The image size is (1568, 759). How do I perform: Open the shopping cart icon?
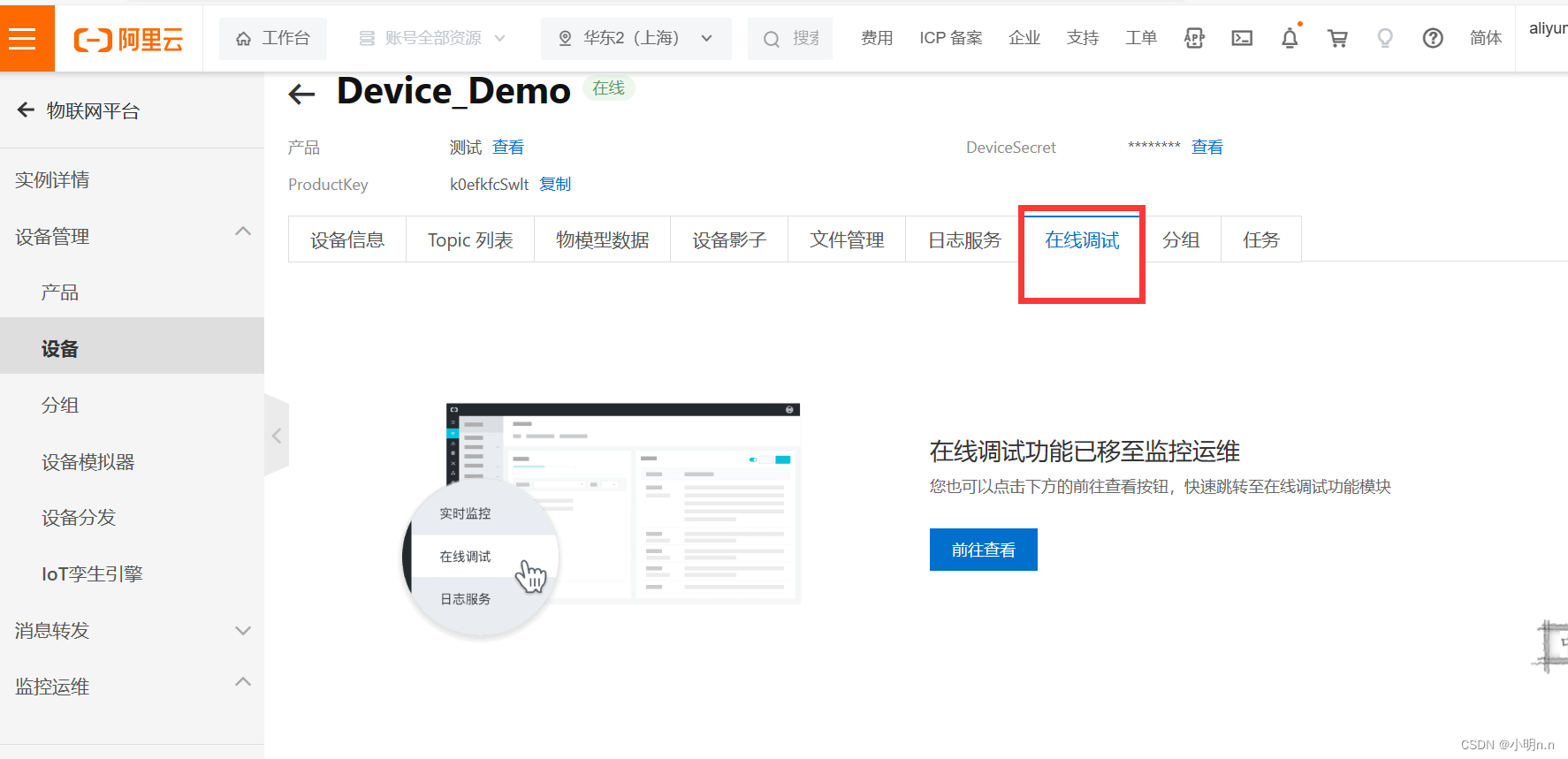1337,38
